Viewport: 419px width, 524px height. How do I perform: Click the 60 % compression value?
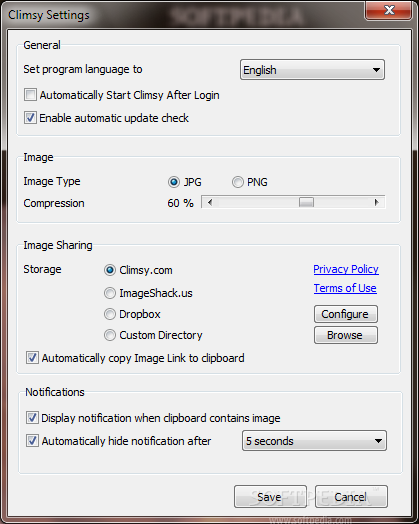pos(180,203)
